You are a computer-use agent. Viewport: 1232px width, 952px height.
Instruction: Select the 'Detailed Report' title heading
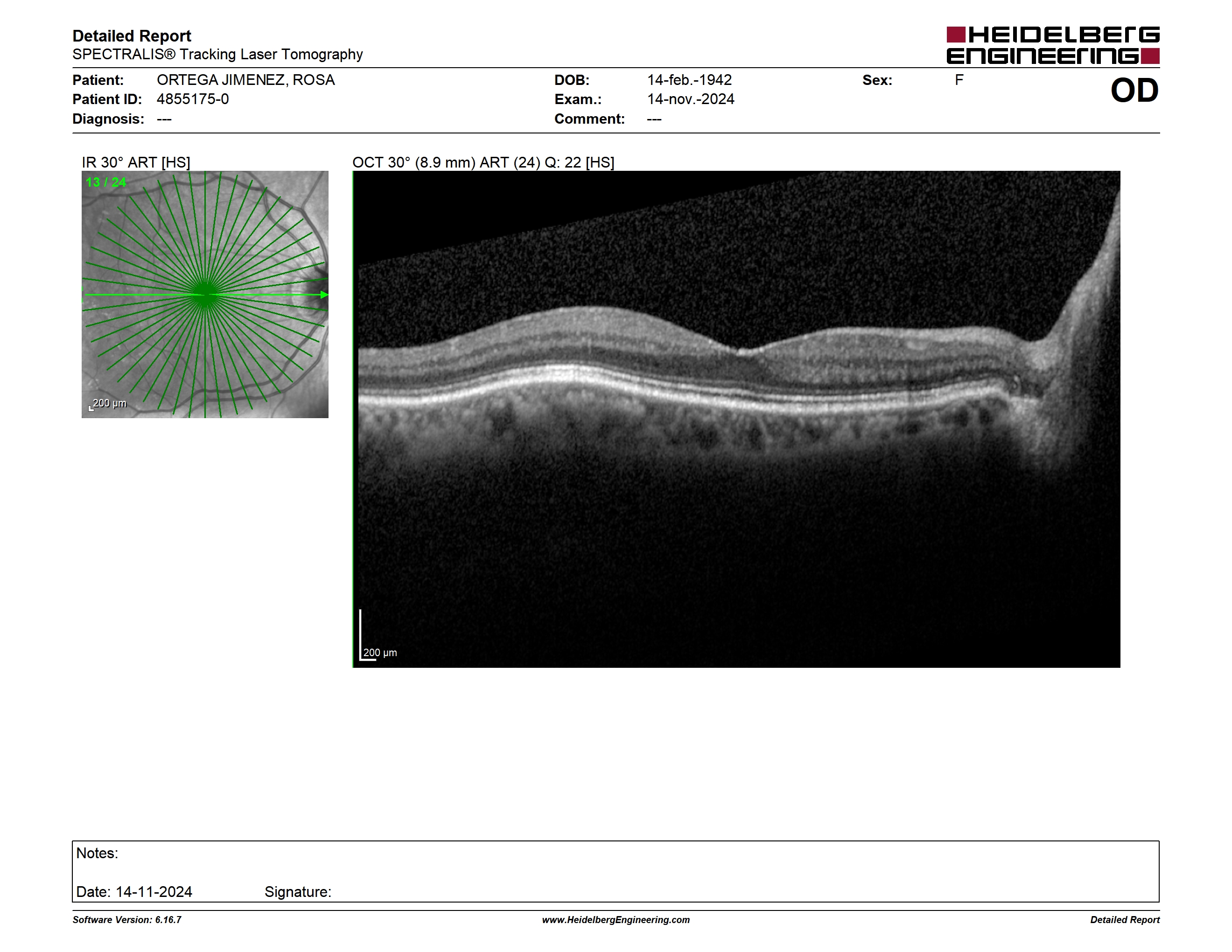click(x=132, y=35)
